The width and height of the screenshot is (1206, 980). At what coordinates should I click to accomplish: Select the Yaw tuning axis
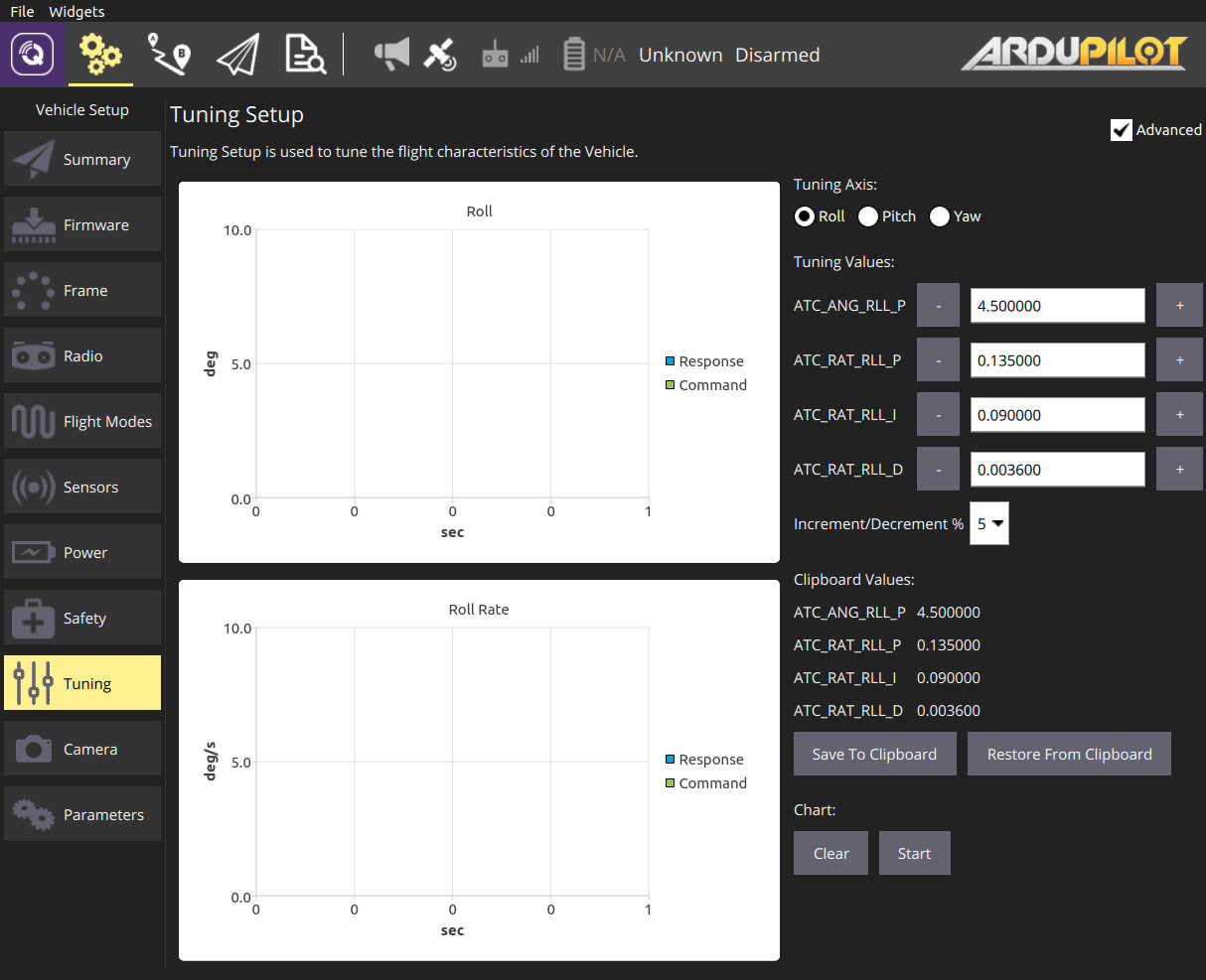(x=940, y=216)
